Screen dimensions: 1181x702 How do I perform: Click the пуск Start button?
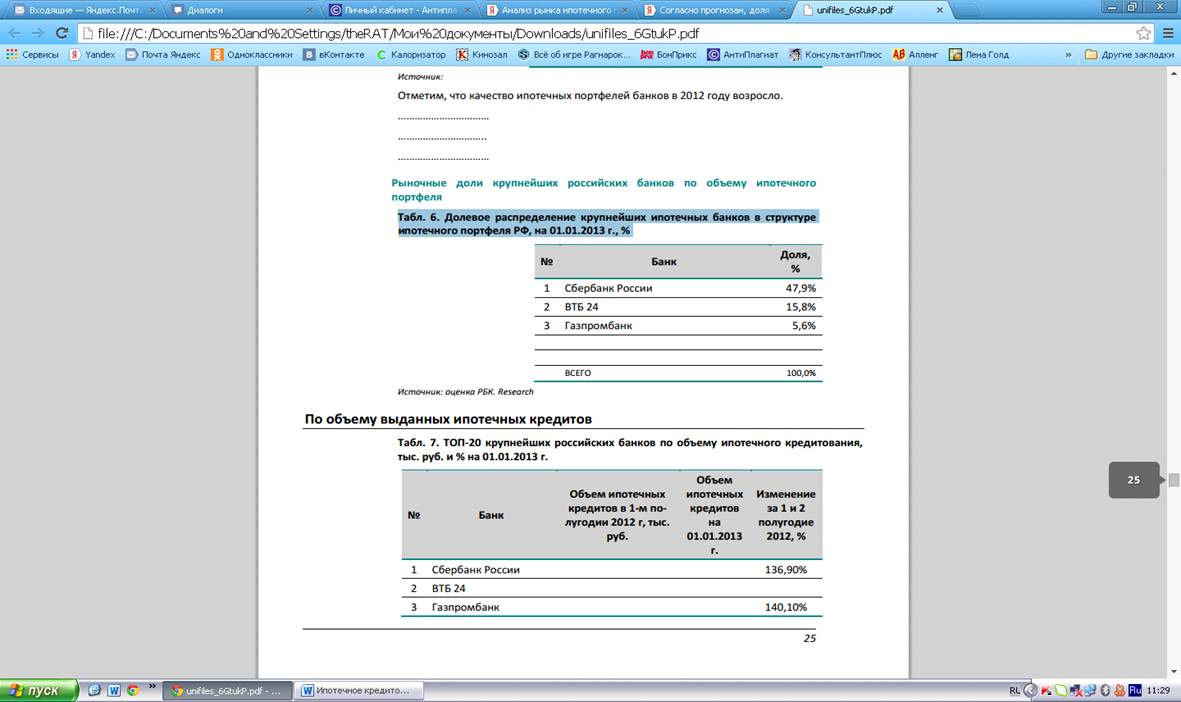38,691
